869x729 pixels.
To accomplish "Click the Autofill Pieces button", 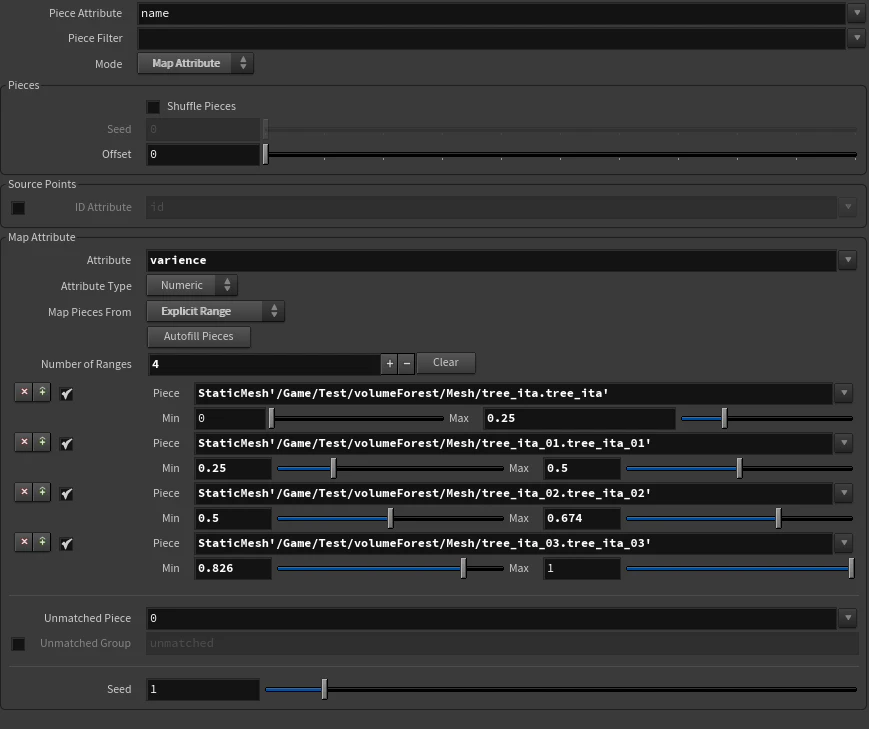I will (198, 336).
